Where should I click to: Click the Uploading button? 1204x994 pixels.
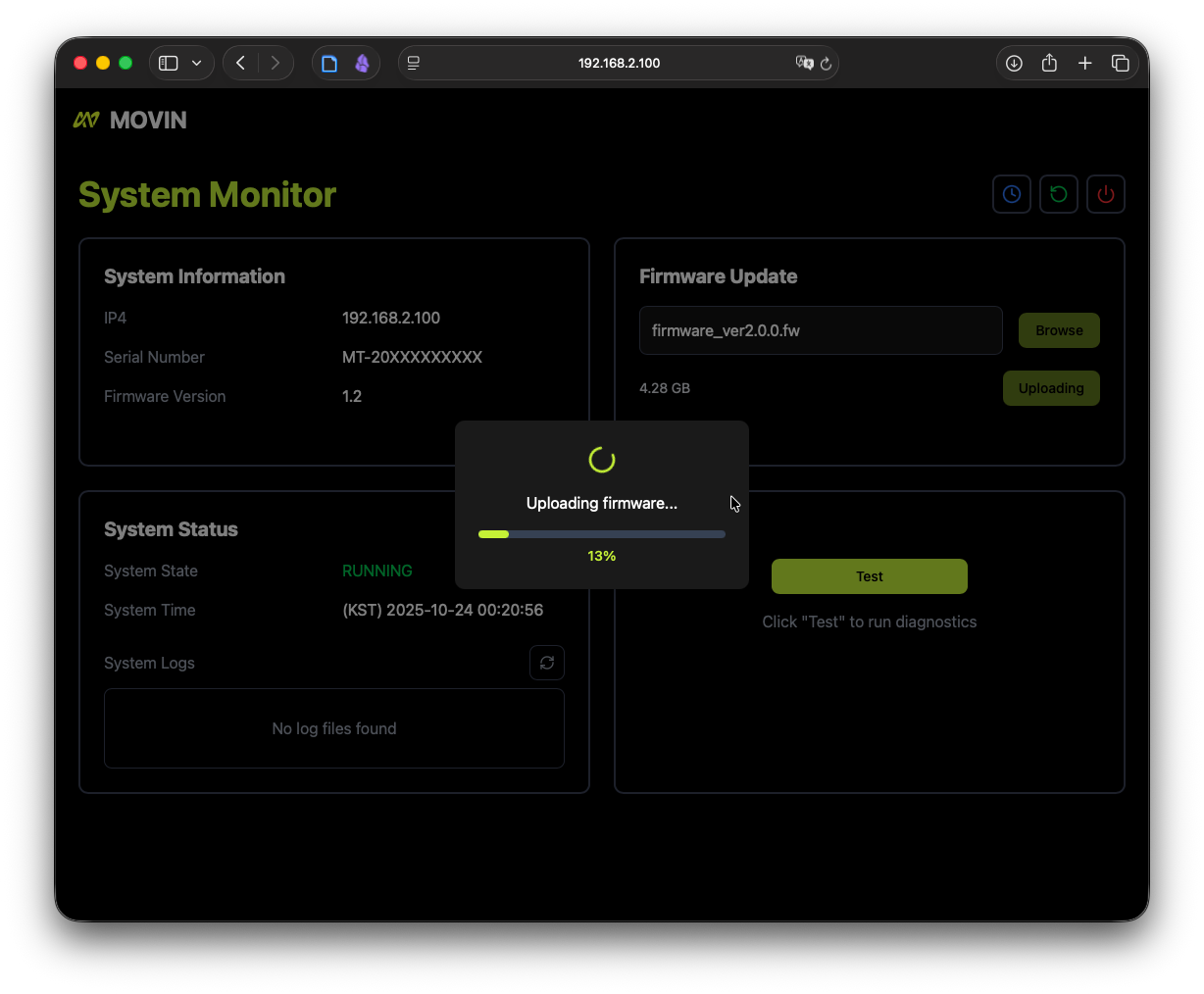1050,388
